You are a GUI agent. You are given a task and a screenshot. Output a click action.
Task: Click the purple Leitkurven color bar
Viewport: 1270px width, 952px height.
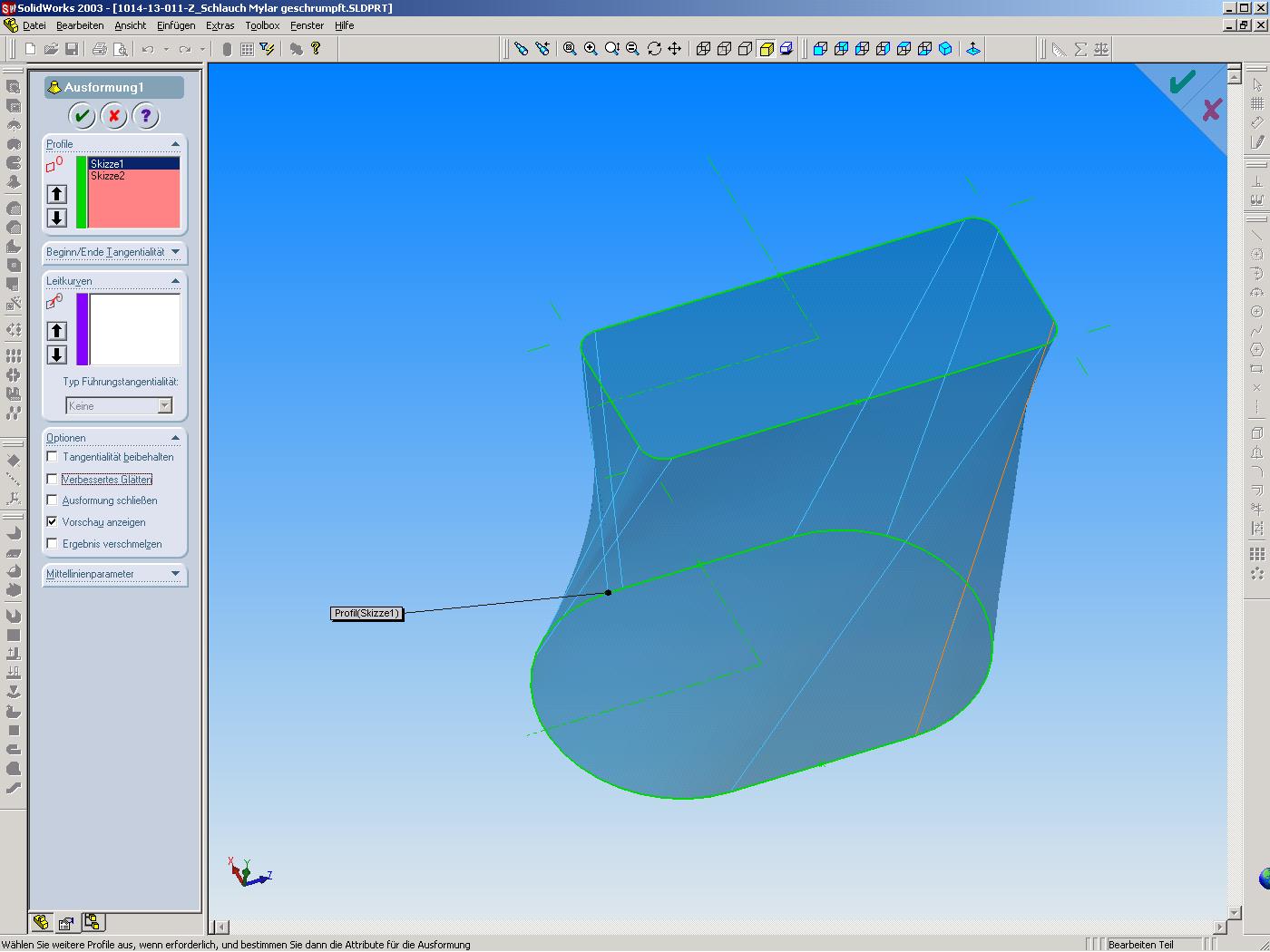83,329
